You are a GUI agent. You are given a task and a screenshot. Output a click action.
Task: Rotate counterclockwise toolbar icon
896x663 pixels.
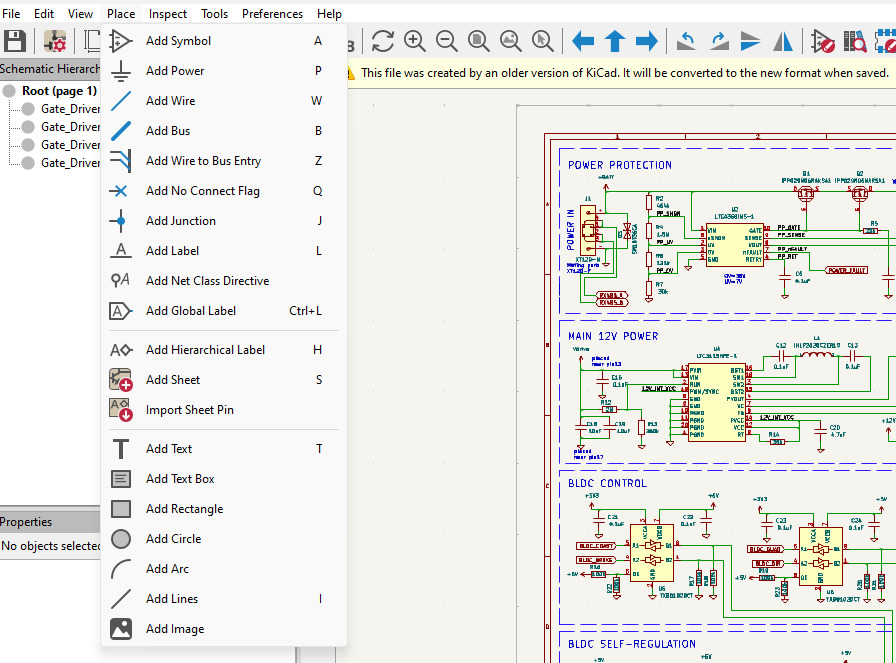[x=686, y=41]
